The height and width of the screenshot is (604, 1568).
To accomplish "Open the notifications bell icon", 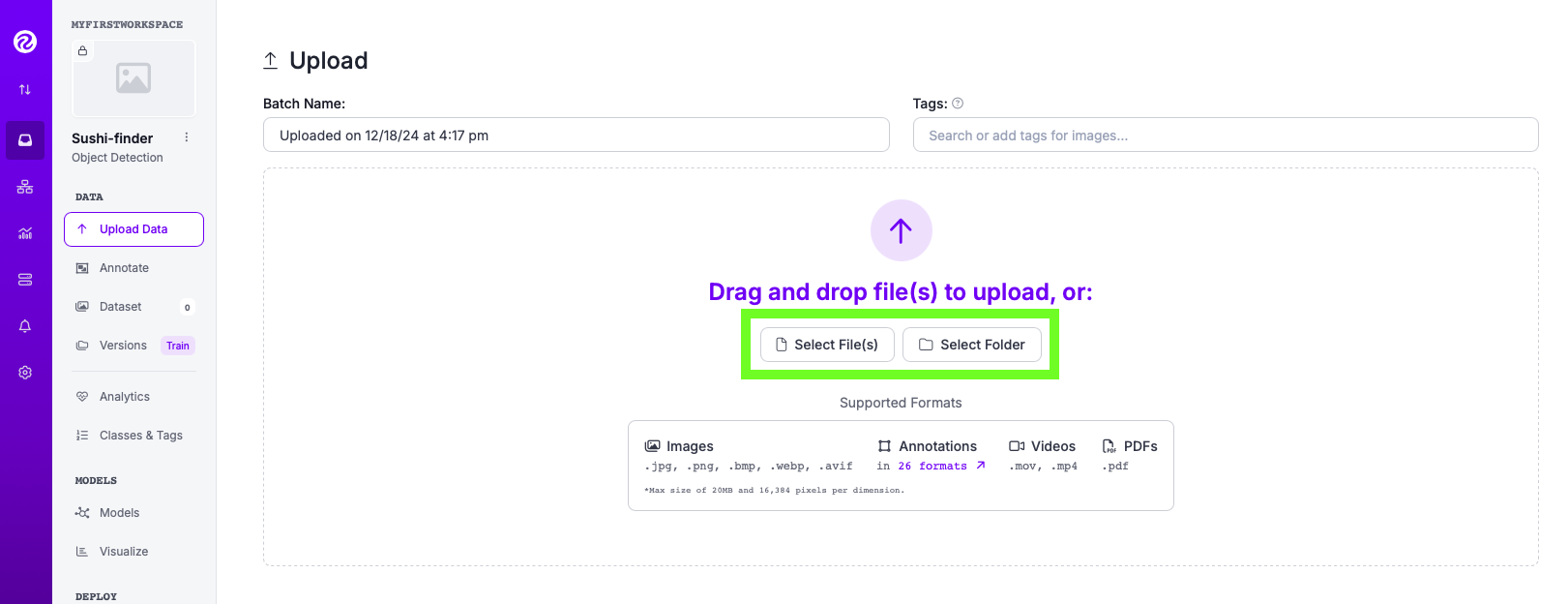I will point(25,326).
